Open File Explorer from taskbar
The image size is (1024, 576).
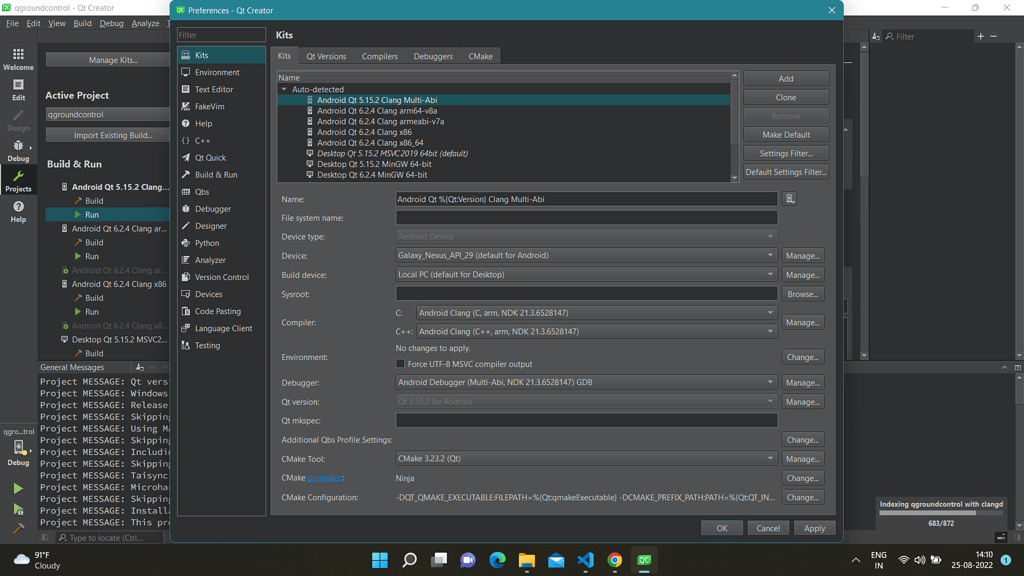point(526,560)
